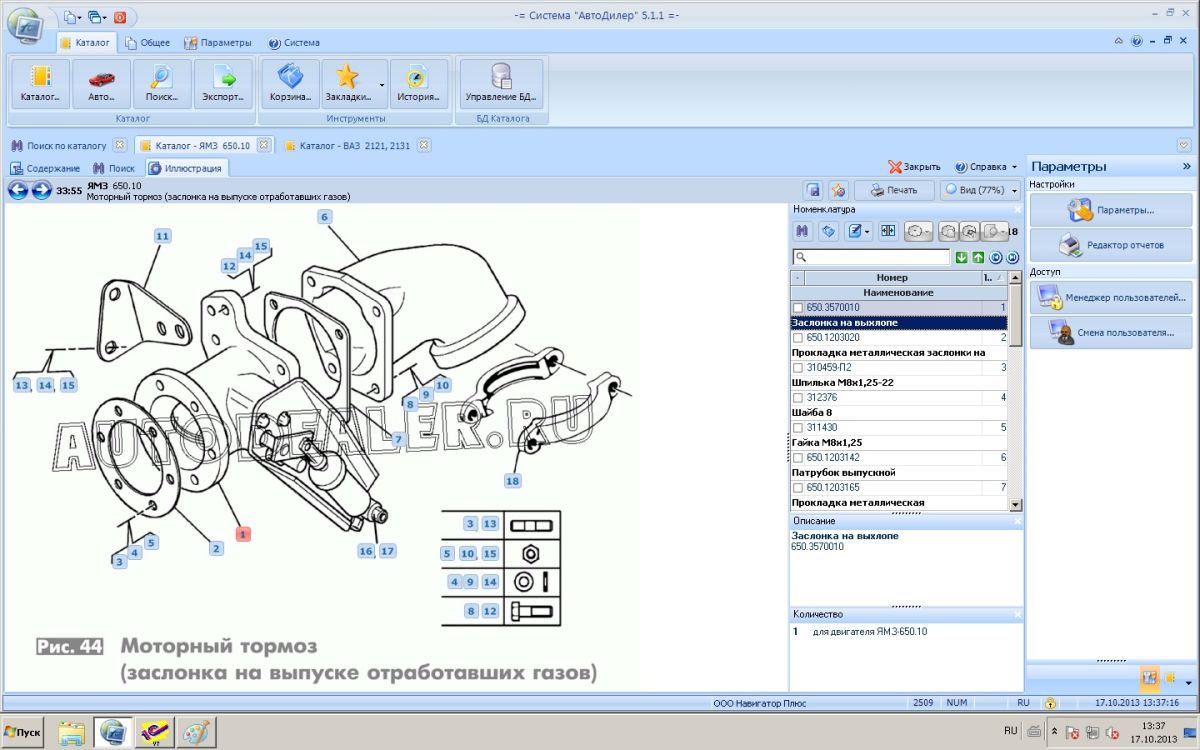The height and width of the screenshot is (750, 1200).
Task: Click the red power icon in quick access toolbar
Action: [120, 17]
